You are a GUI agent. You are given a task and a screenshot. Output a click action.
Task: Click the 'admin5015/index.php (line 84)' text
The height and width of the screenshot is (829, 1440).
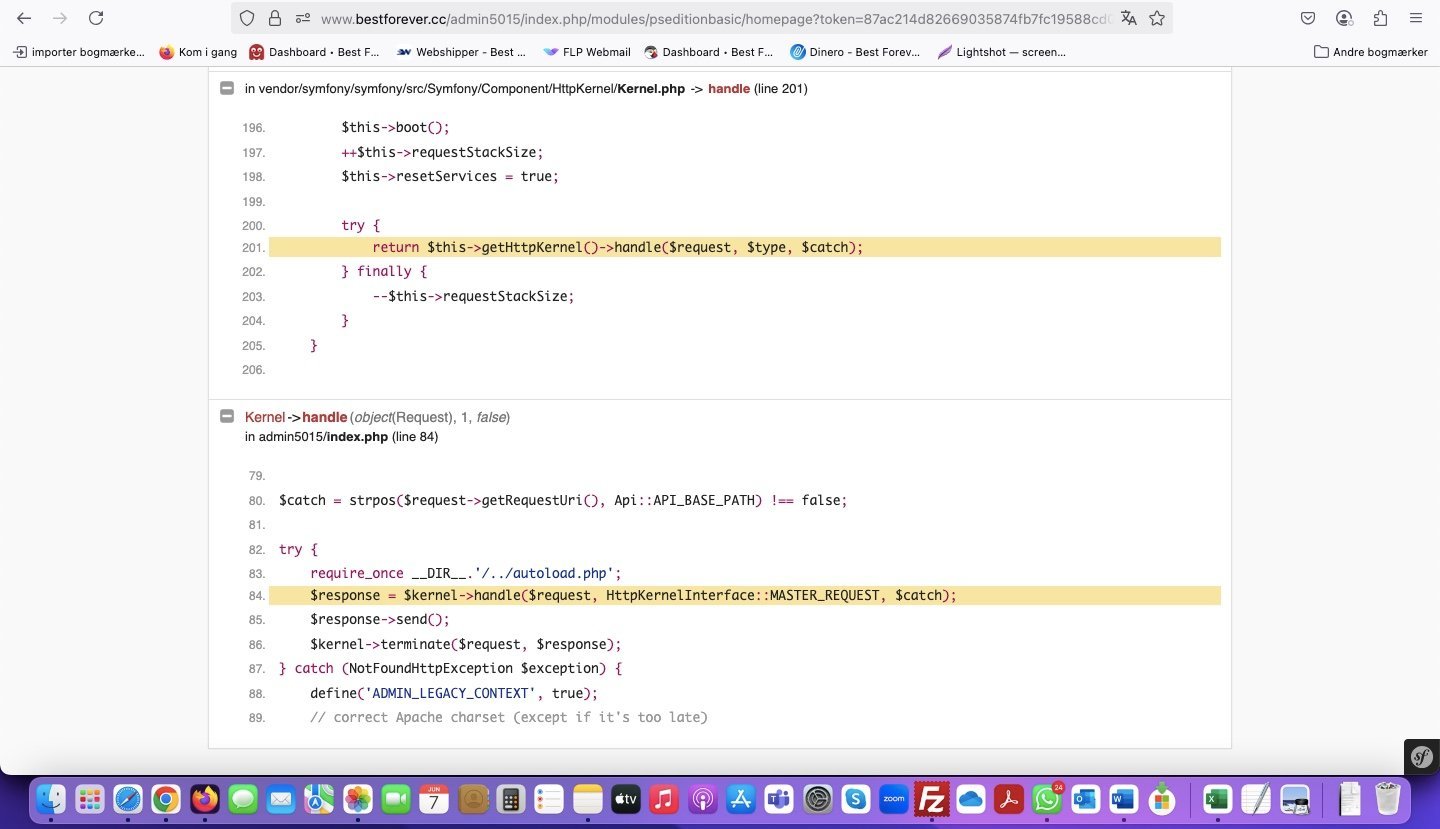click(x=348, y=437)
